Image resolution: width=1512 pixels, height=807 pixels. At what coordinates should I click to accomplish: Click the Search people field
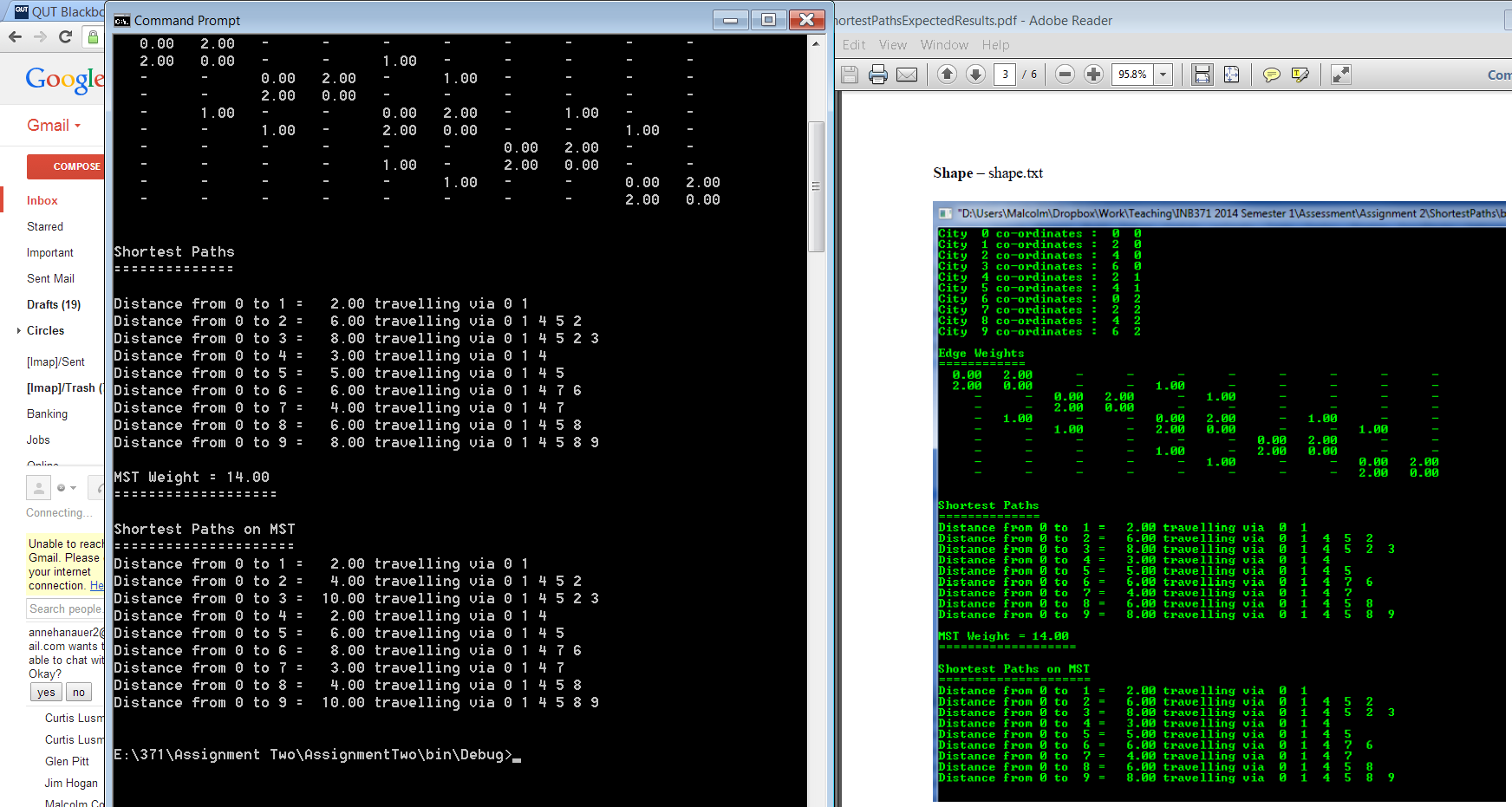[x=65, y=609]
